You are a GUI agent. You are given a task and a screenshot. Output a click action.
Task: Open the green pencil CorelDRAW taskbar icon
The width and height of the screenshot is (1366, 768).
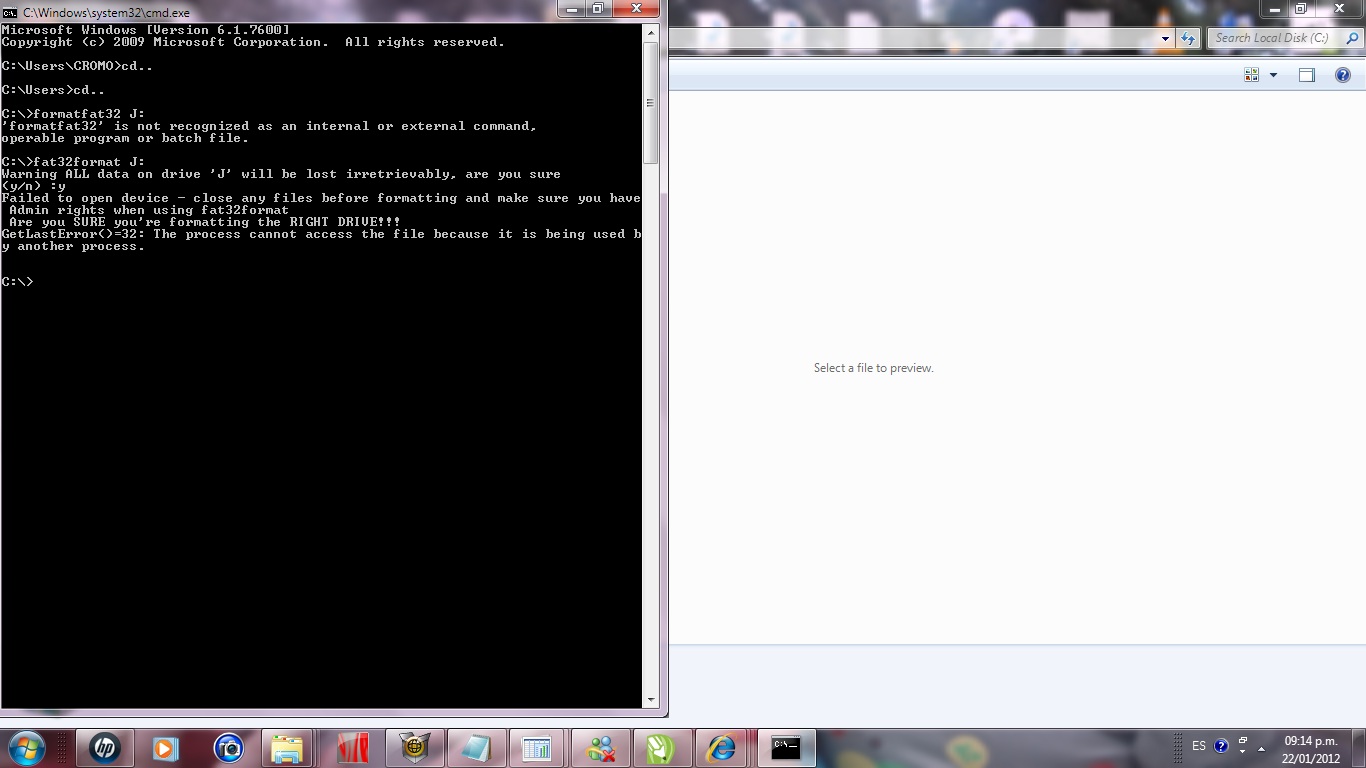click(662, 747)
